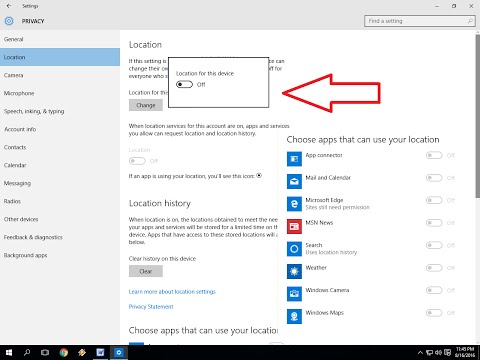Open the Windows Start menu
Screen dimensions: 480x360
point(9,352)
